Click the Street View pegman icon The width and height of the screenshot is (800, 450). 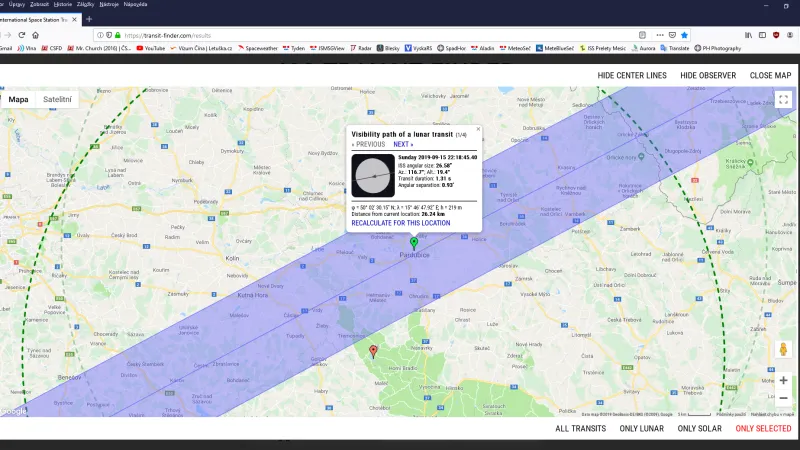click(x=783, y=350)
